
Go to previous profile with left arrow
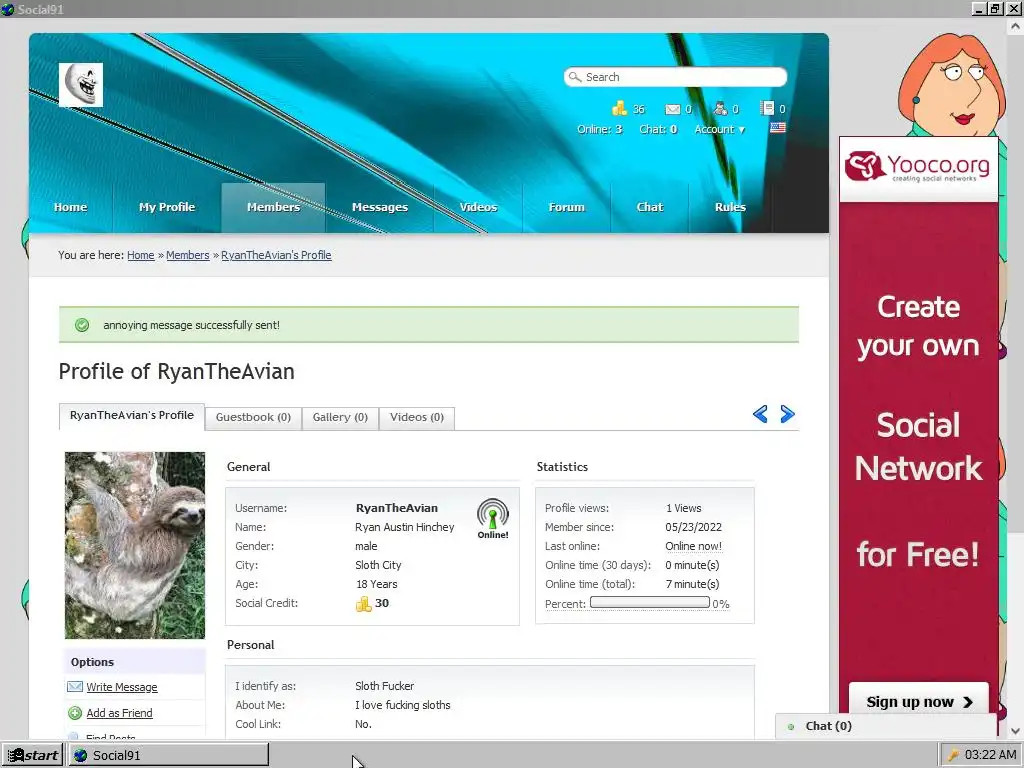pyautogui.click(x=760, y=414)
